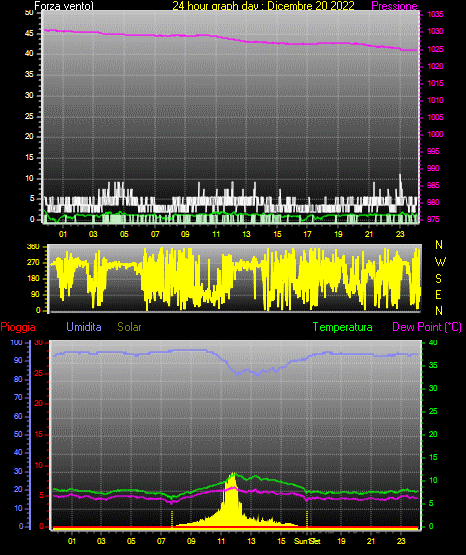Click the 1010 pressure axis value
The height and width of the screenshot is (555, 466).
pyautogui.click(x=435, y=100)
